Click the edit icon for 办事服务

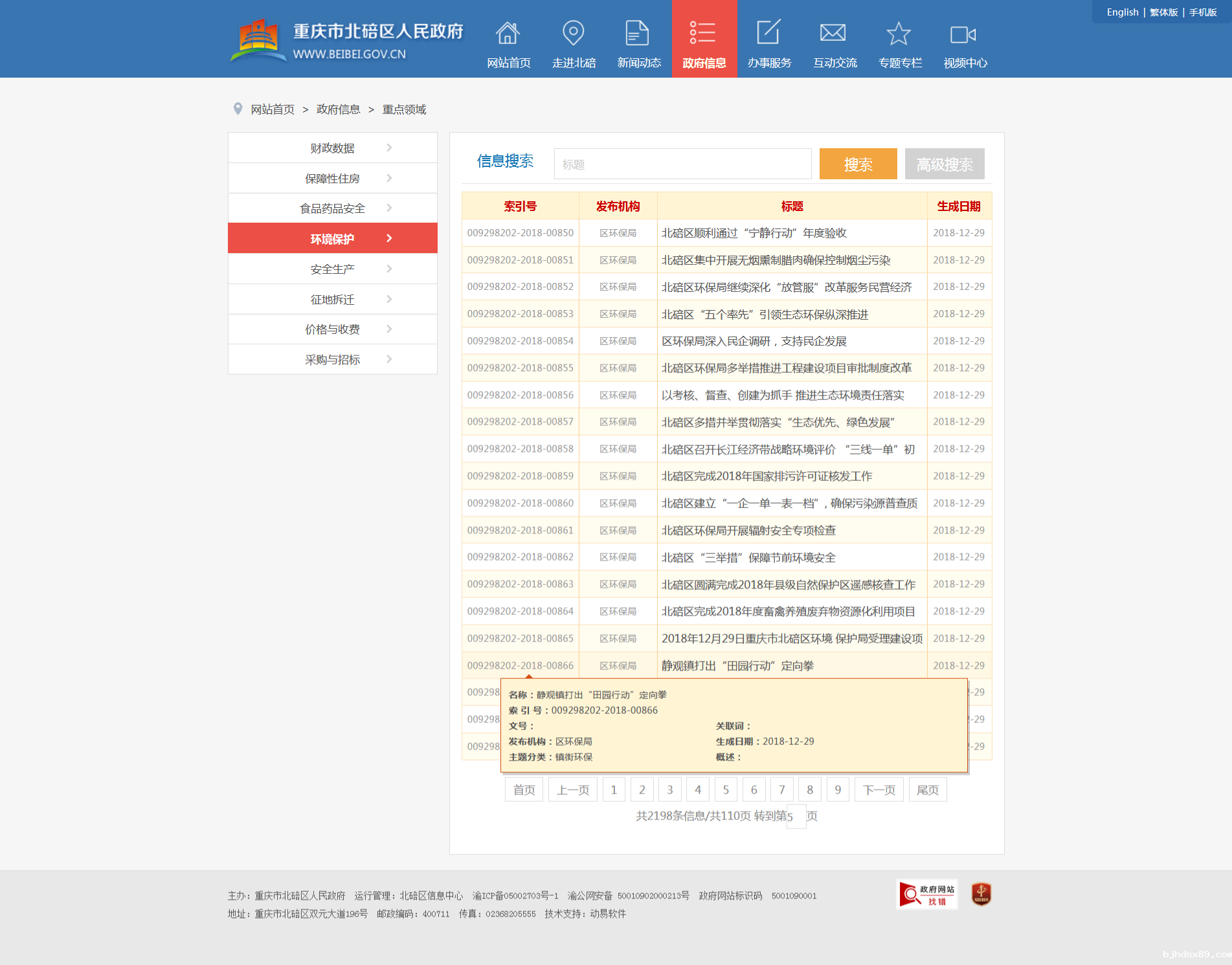click(x=769, y=33)
